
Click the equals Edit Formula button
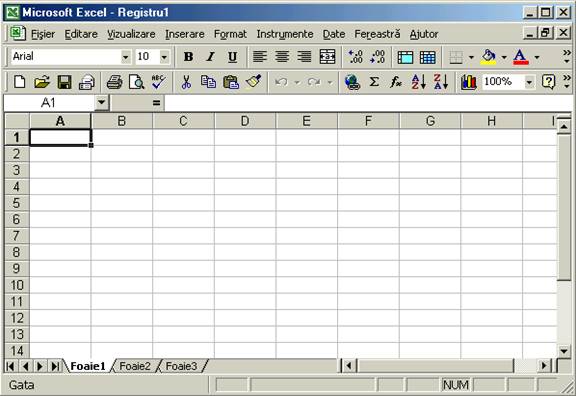coord(156,103)
